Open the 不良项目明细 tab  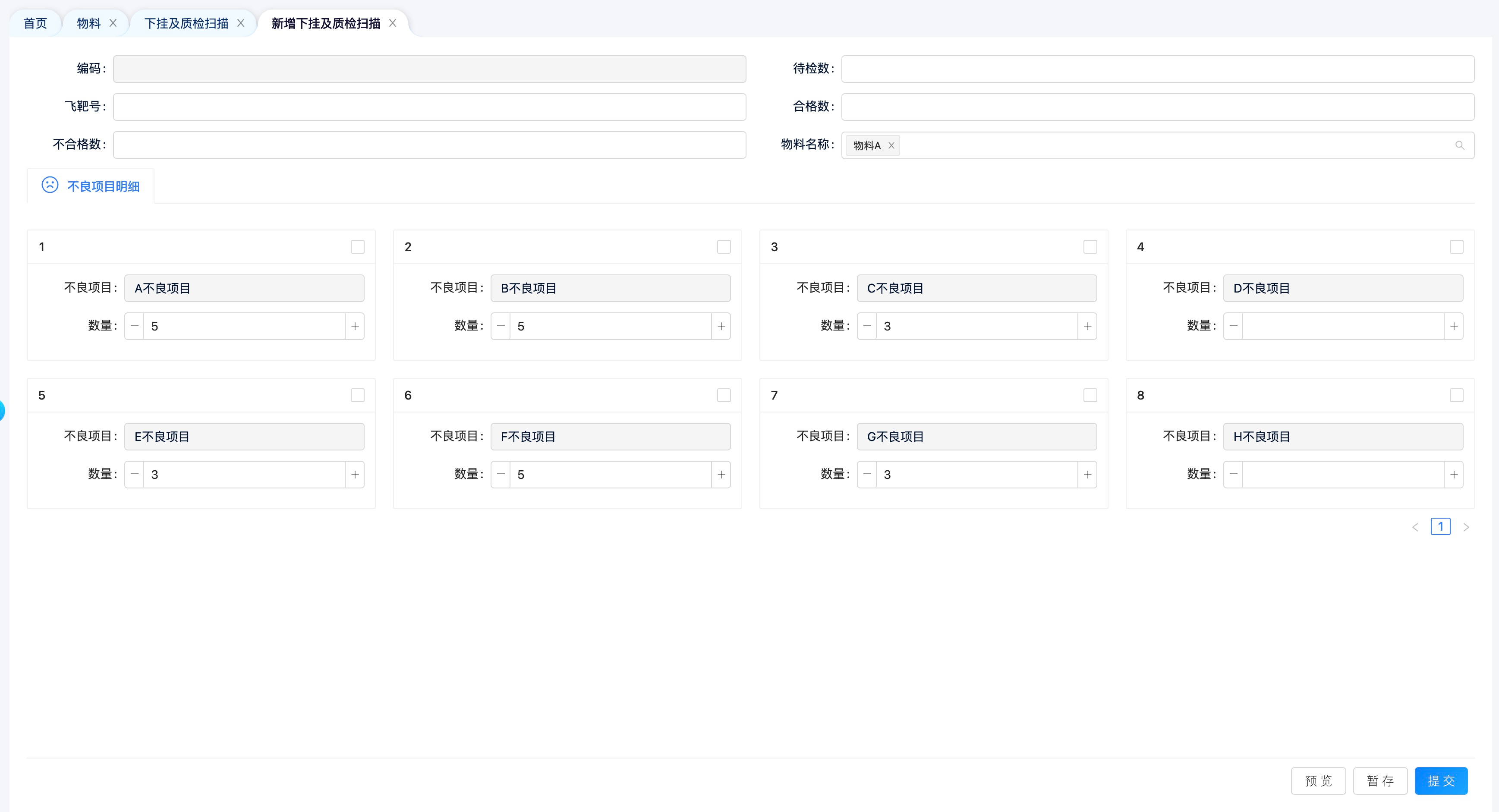pos(91,186)
